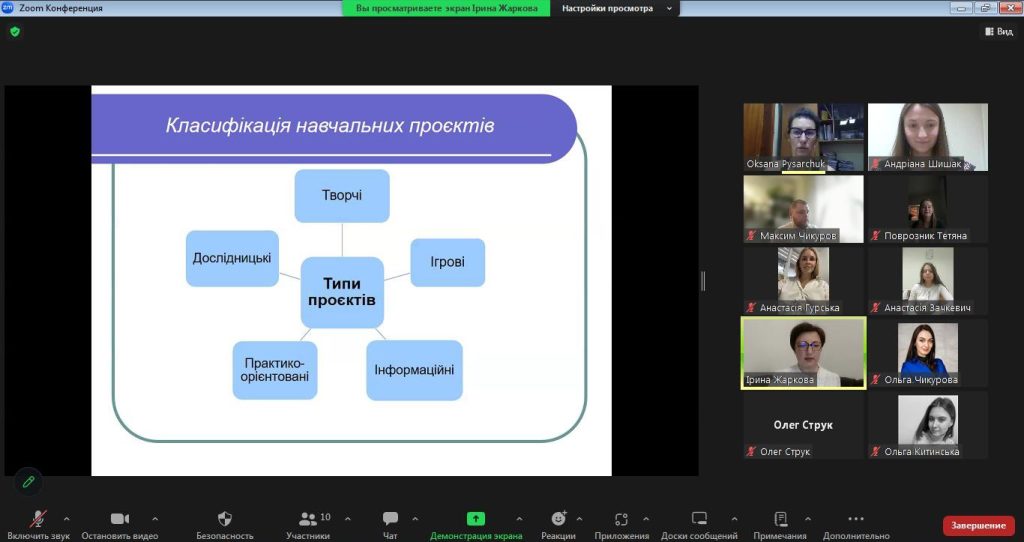Click the divider handle between screen and gallery

click(x=703, y=281)
